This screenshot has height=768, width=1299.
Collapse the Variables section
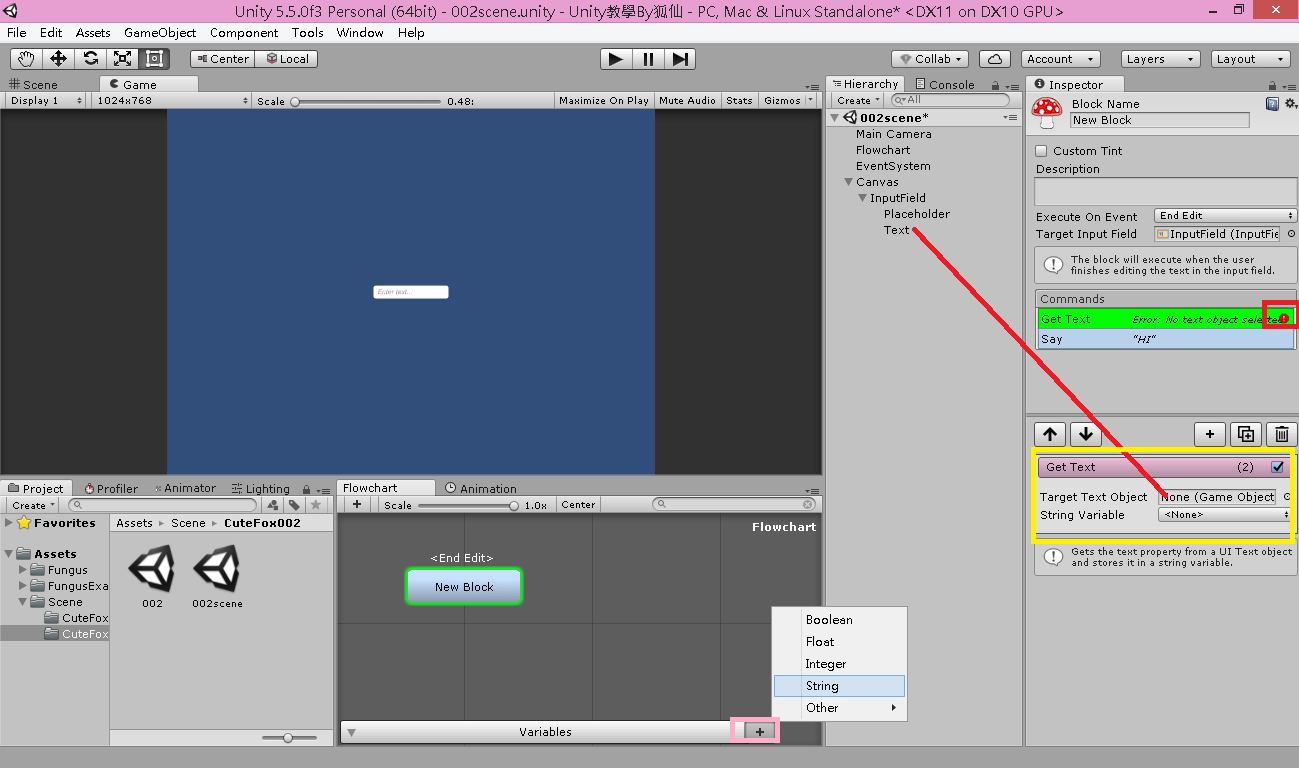coord(351,732)
